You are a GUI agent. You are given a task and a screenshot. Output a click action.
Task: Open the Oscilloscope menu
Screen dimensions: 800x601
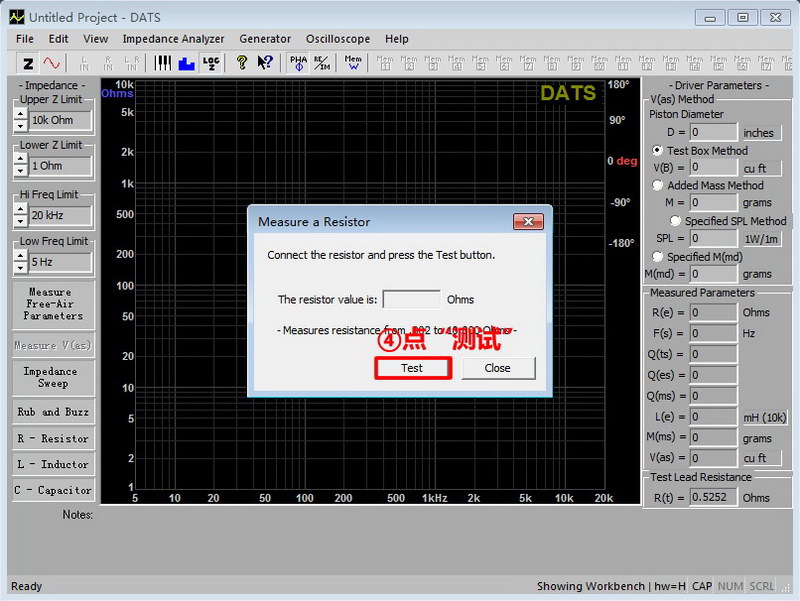coord(338,39)
